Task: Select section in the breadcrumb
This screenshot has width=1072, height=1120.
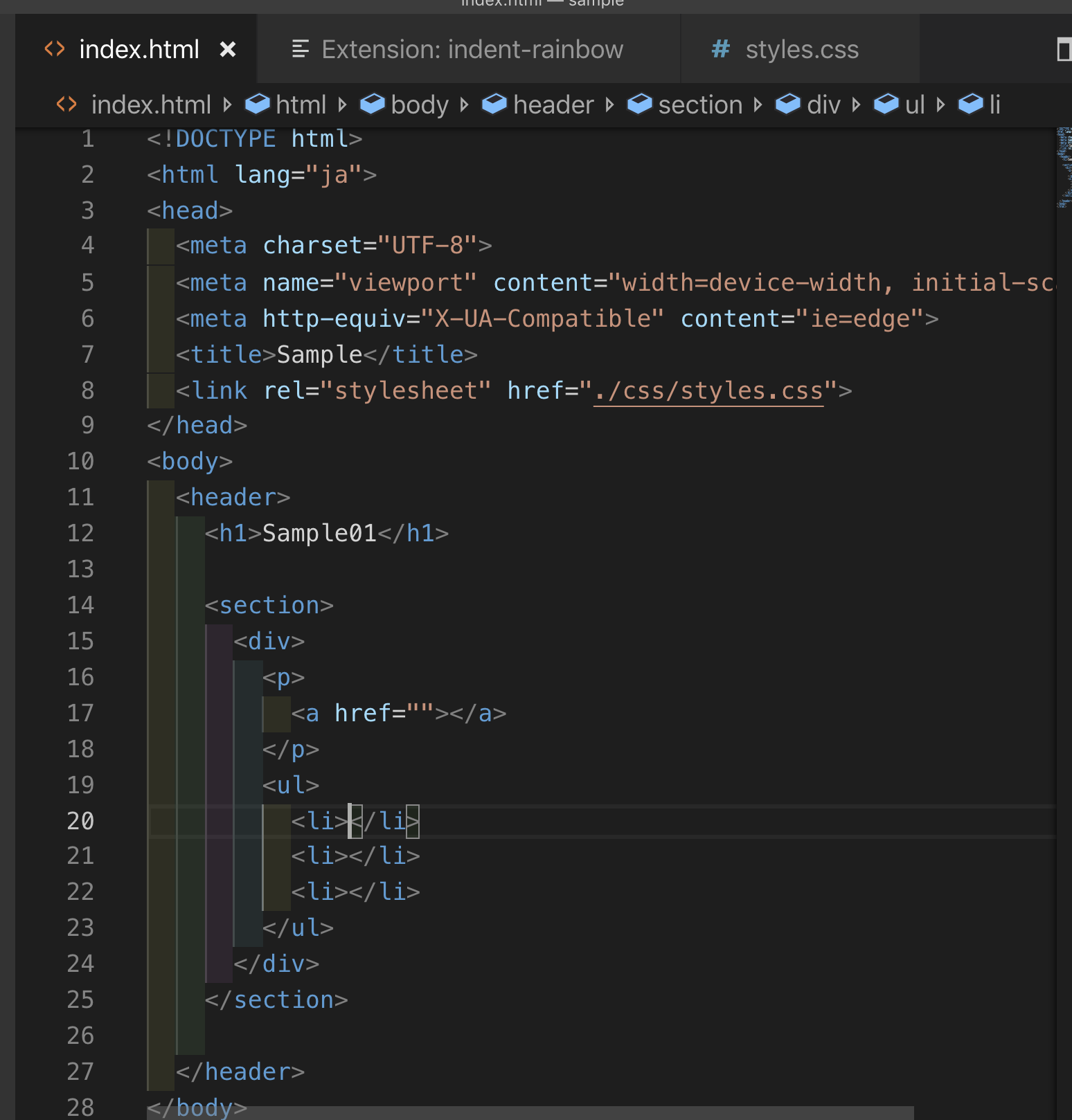Action: (x=700, y=105)
